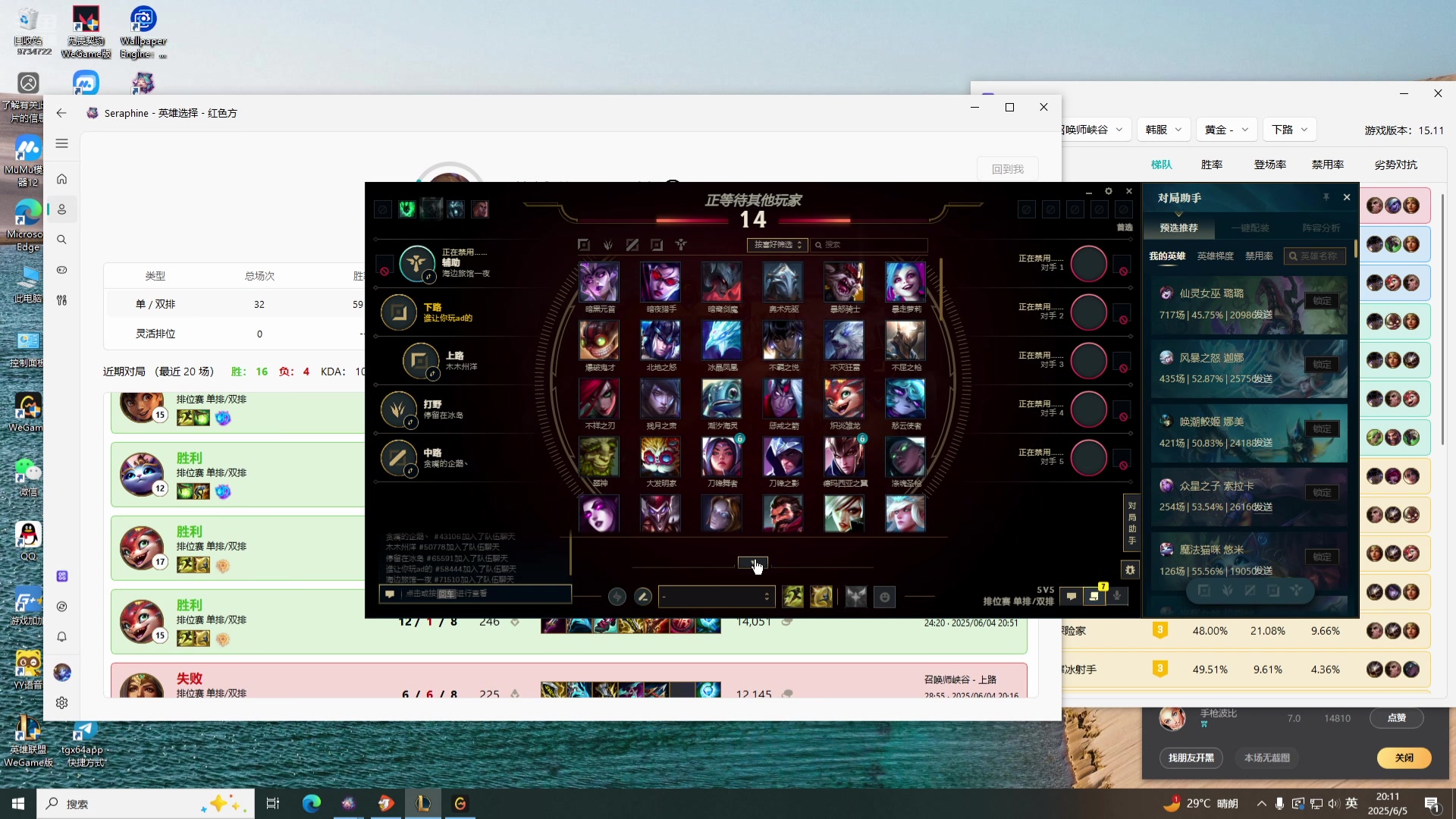Pick the 暴走萝莉 champion portrait
The width and height of the screenshot is (1456, 819).
[905, 282]
